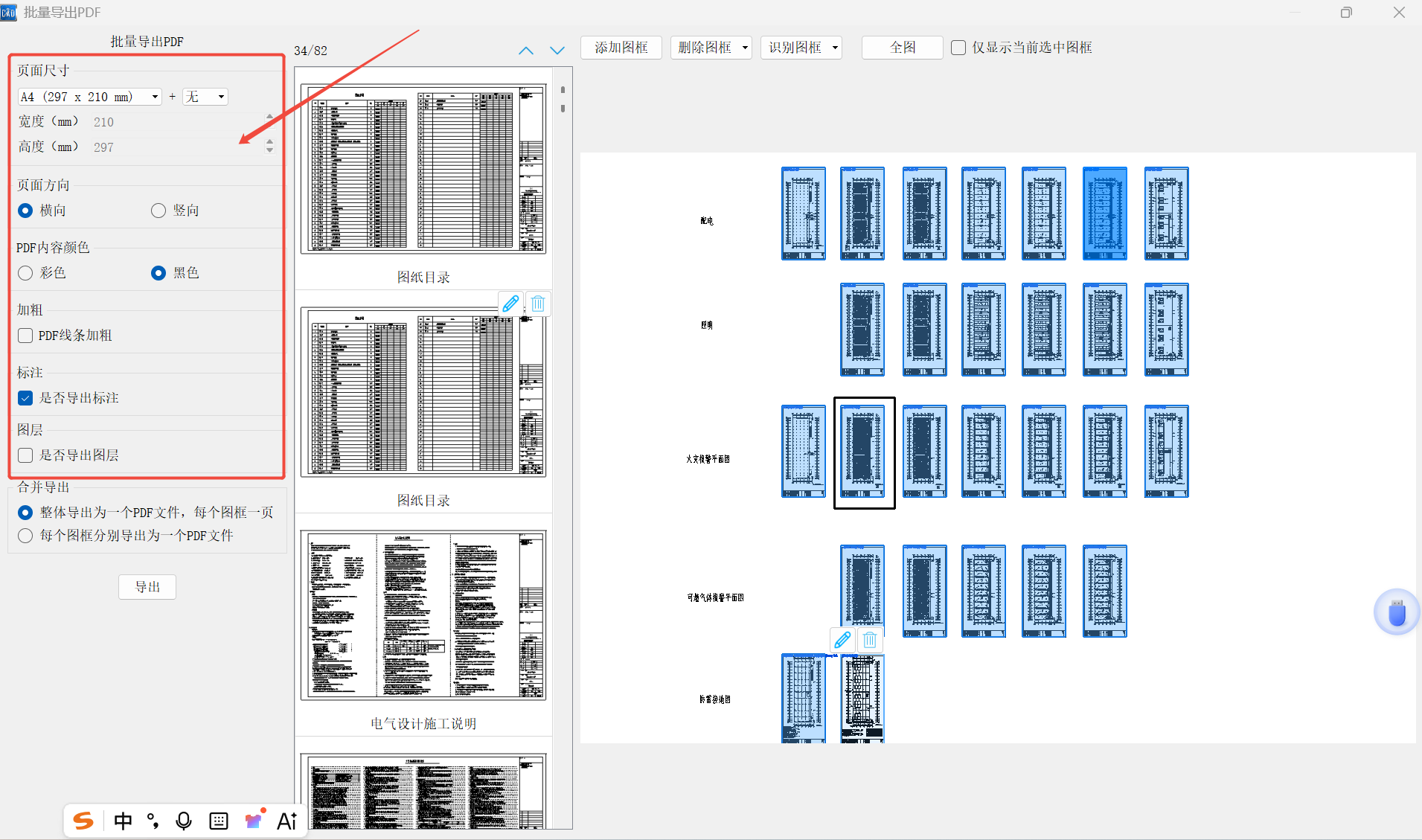Expand the 识别图框 dropdown arrow
This screenshot has height=840, width=1422.
(835, 48)
